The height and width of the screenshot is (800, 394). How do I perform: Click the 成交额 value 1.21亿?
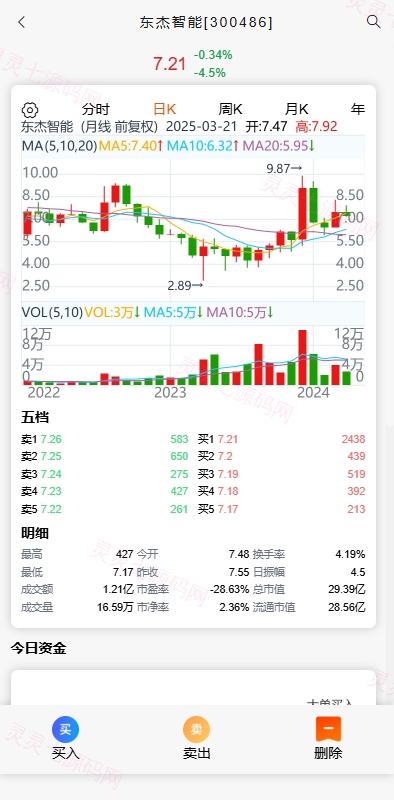118,590
